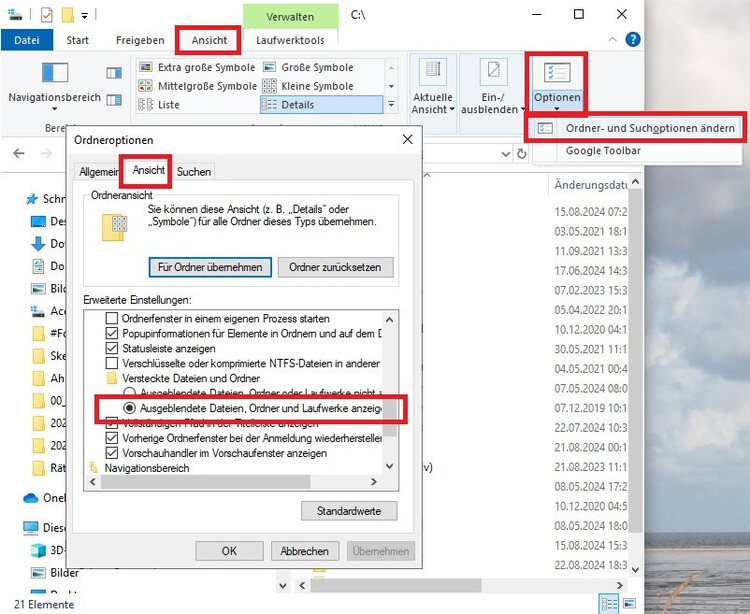The width and height of the screenshot is (750, 614).
Task: Click the Abbrechen button
Action: pyautogui.click(x=304, y=551)
